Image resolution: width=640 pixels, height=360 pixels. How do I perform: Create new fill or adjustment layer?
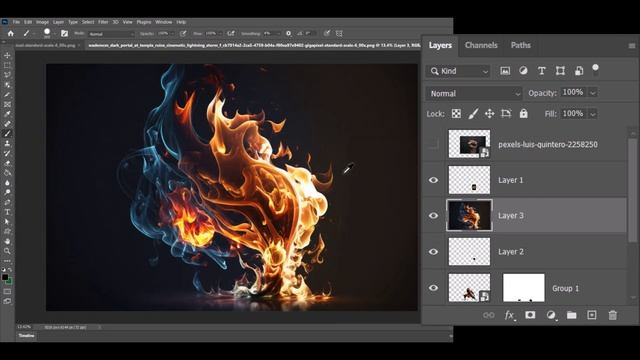click(x=551, y=315)
